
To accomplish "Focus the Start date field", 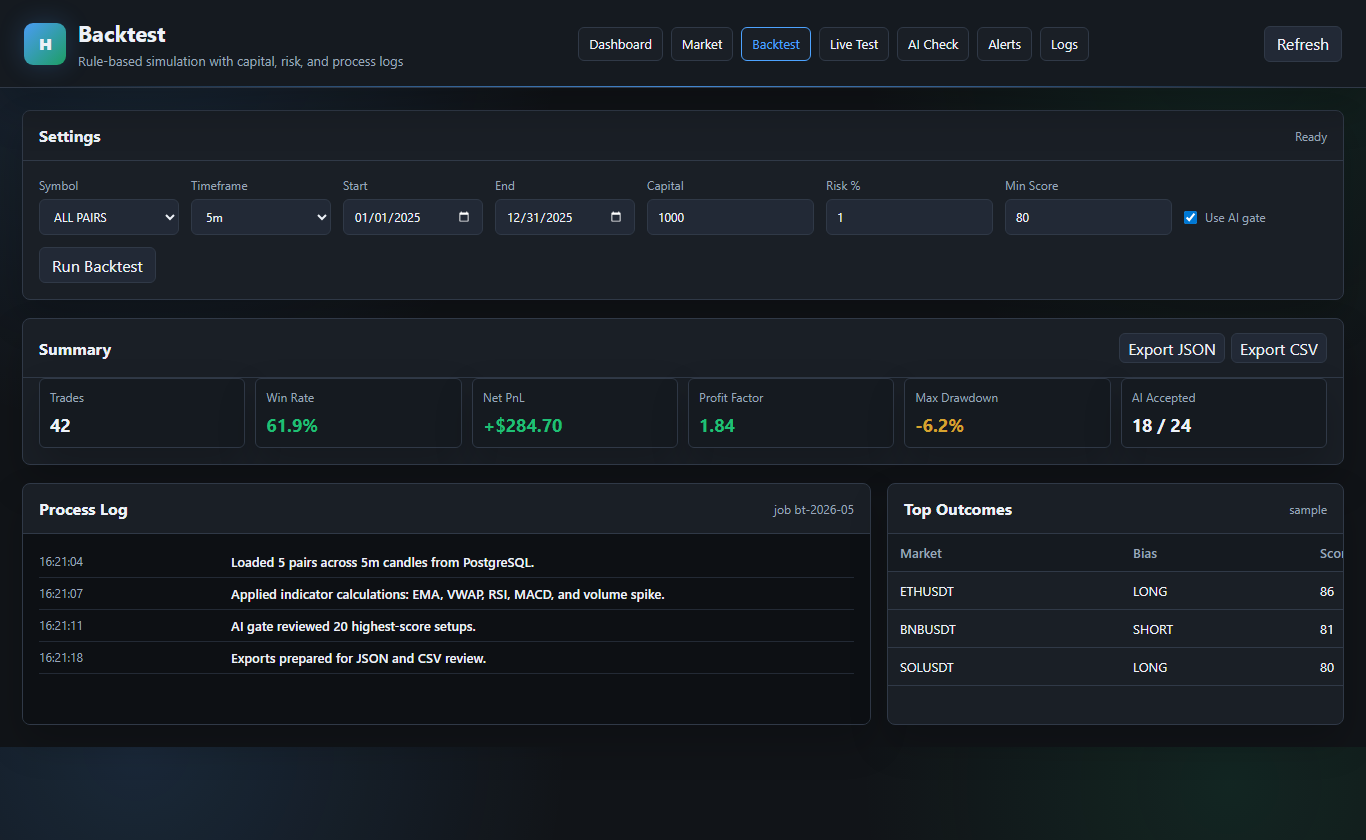I will tap(413, 217).
